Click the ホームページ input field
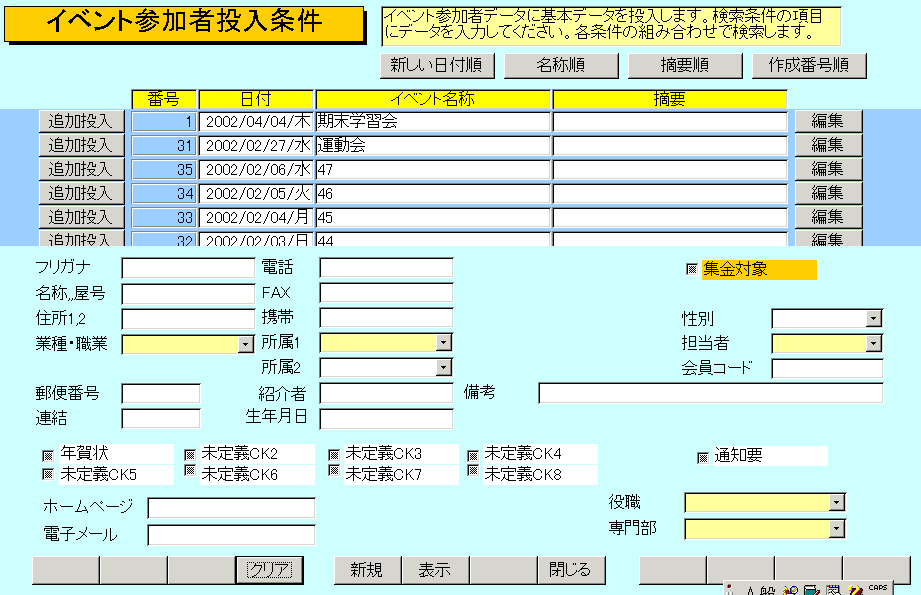This screenshot has width=921, height=595. coord(231,508)
